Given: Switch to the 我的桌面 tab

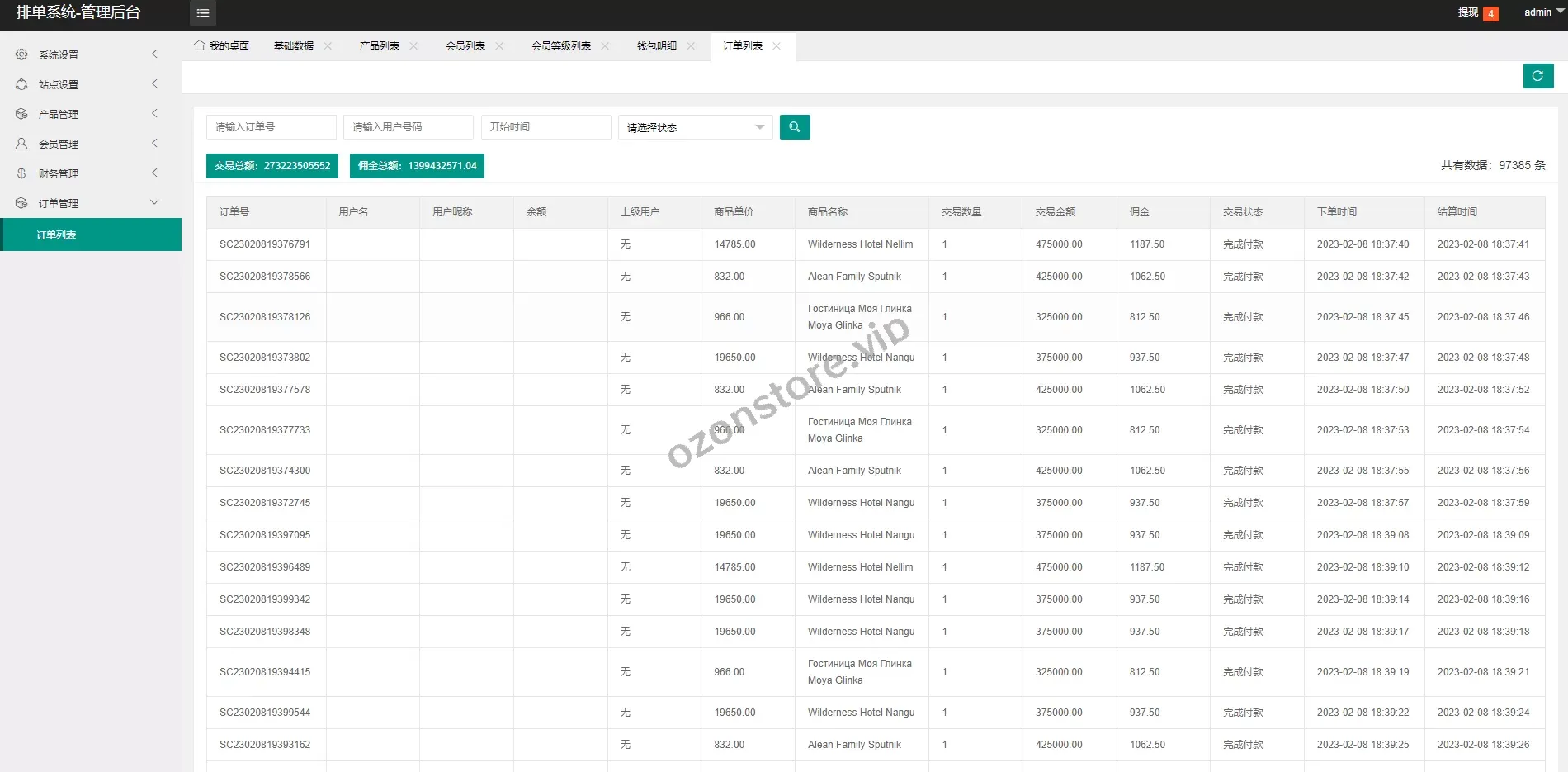Looking at the screenshot, I should 222,46.
